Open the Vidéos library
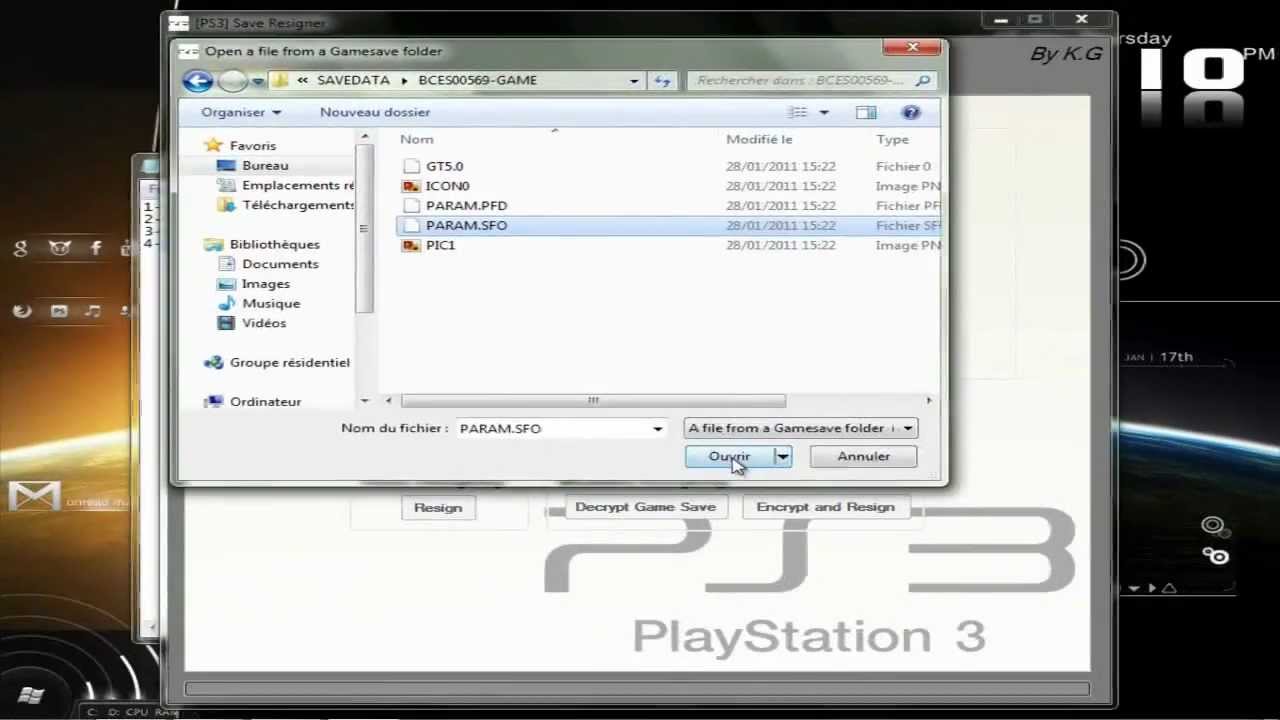Viewport: 1280px width, 720px height. coord(264,323)
